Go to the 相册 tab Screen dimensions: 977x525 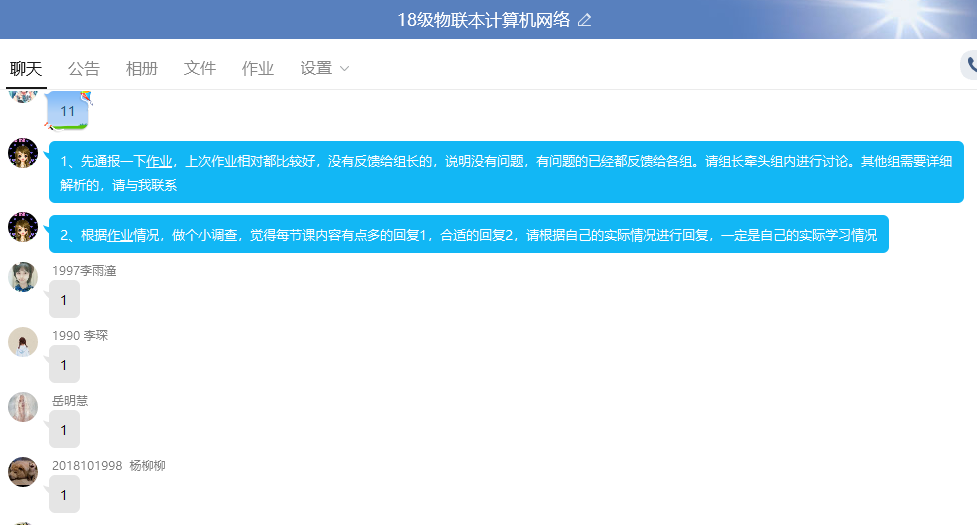point(142,69)
